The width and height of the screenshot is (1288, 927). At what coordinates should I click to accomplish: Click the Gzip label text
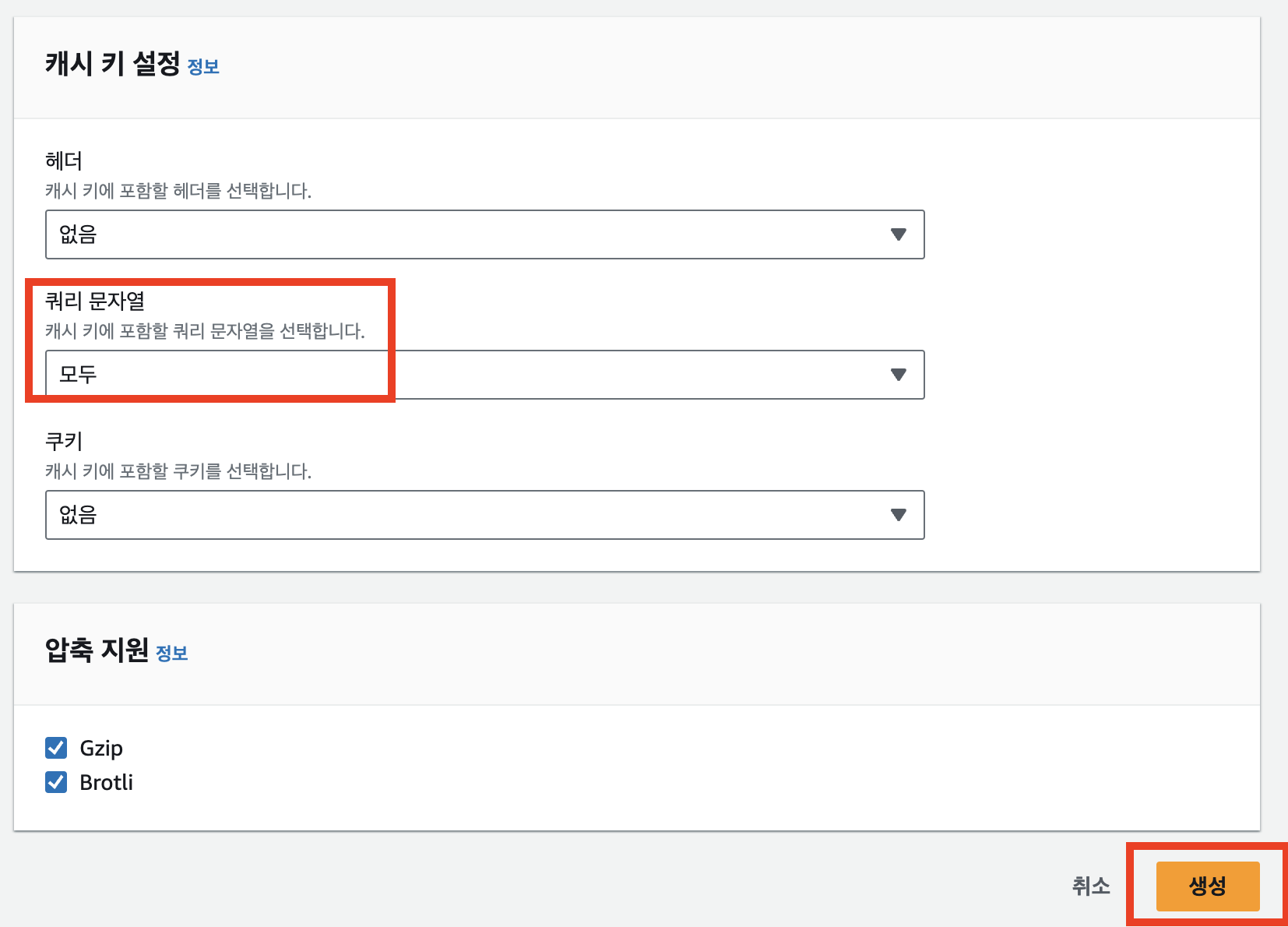point(101,748)
